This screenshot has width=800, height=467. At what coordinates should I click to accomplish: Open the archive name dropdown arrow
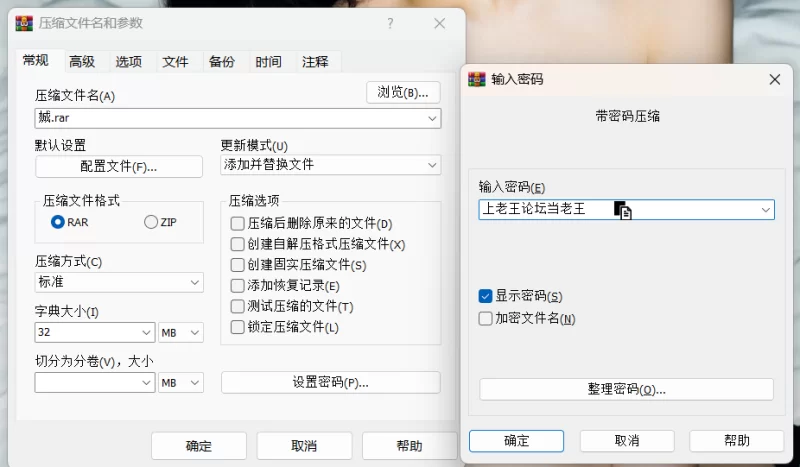tap(432, 118)
